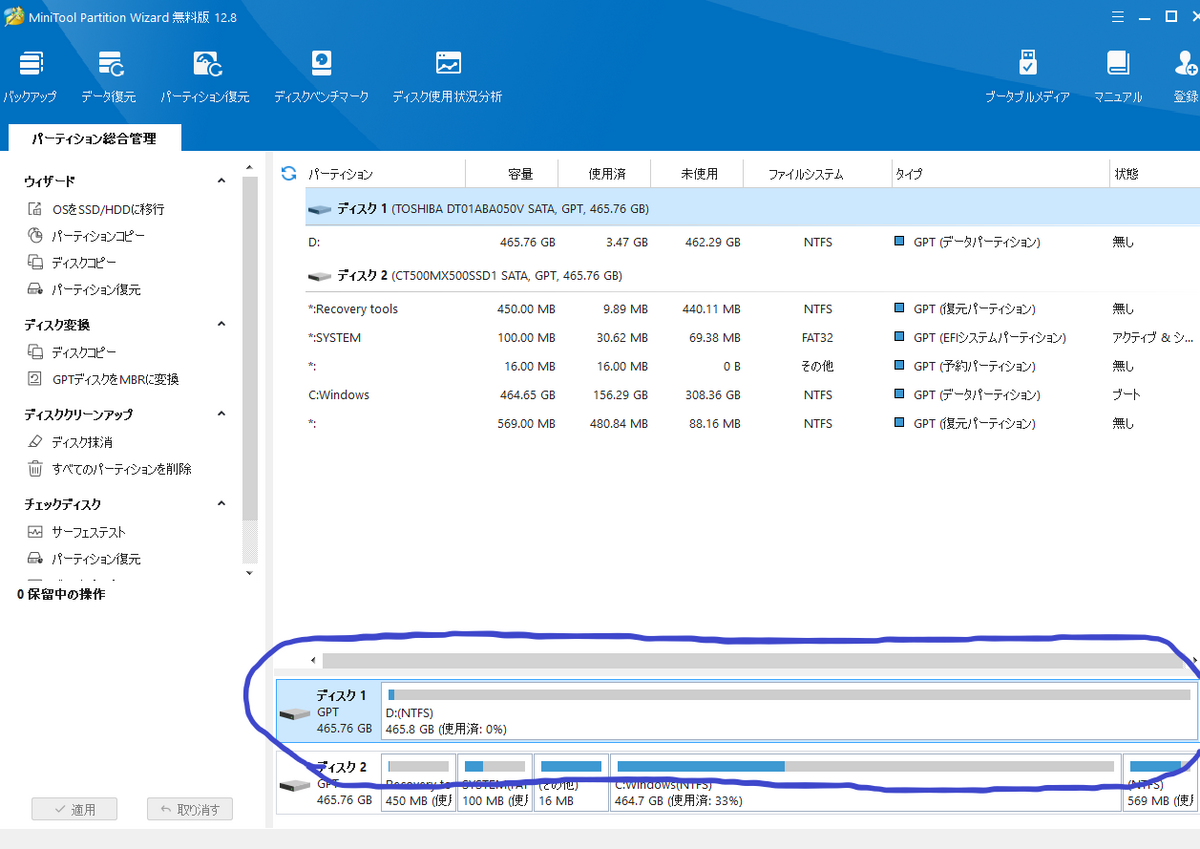Collapse the ウィザード section

[x=222, y=181]
